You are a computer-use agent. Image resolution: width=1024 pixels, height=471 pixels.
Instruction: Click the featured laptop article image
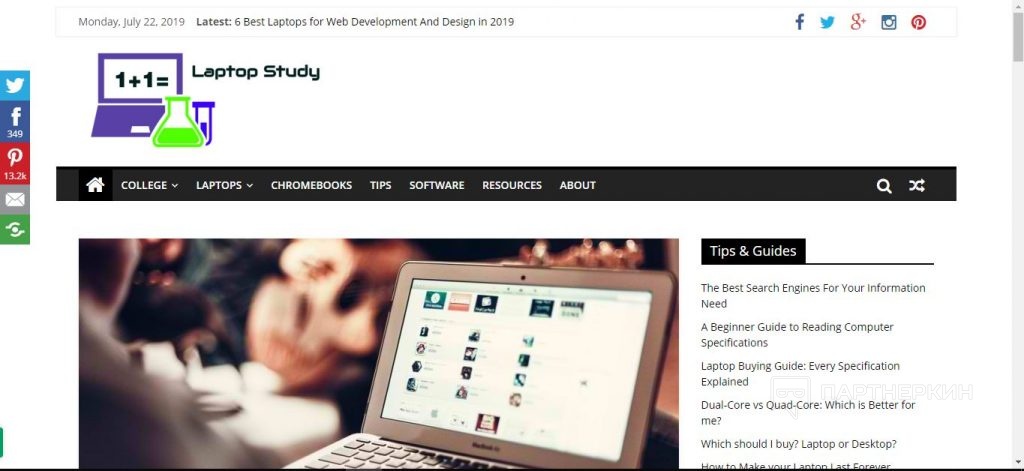pyautogui.click(x=379, y=353)
